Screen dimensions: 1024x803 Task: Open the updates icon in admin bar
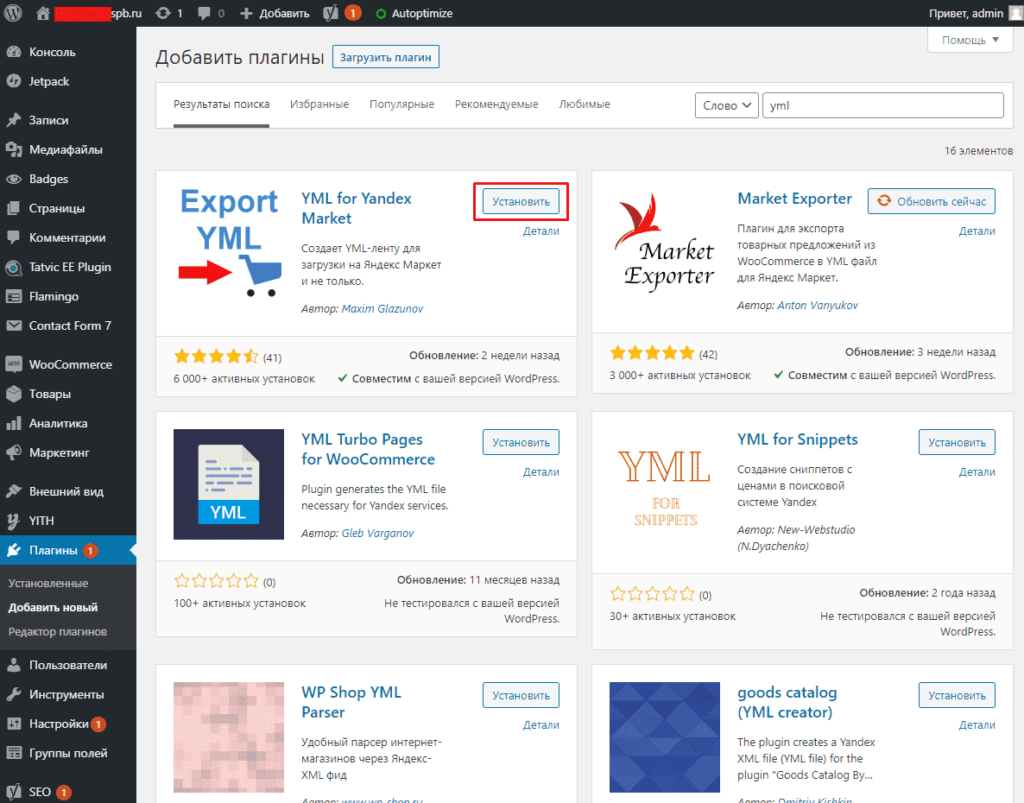[x=163, y=13]
